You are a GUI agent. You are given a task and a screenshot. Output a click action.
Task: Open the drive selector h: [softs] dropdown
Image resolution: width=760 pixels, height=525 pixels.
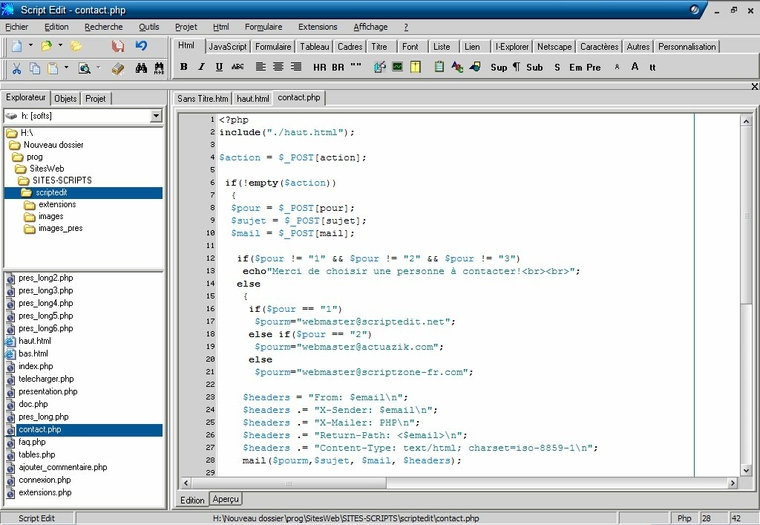tap(156, 116)
